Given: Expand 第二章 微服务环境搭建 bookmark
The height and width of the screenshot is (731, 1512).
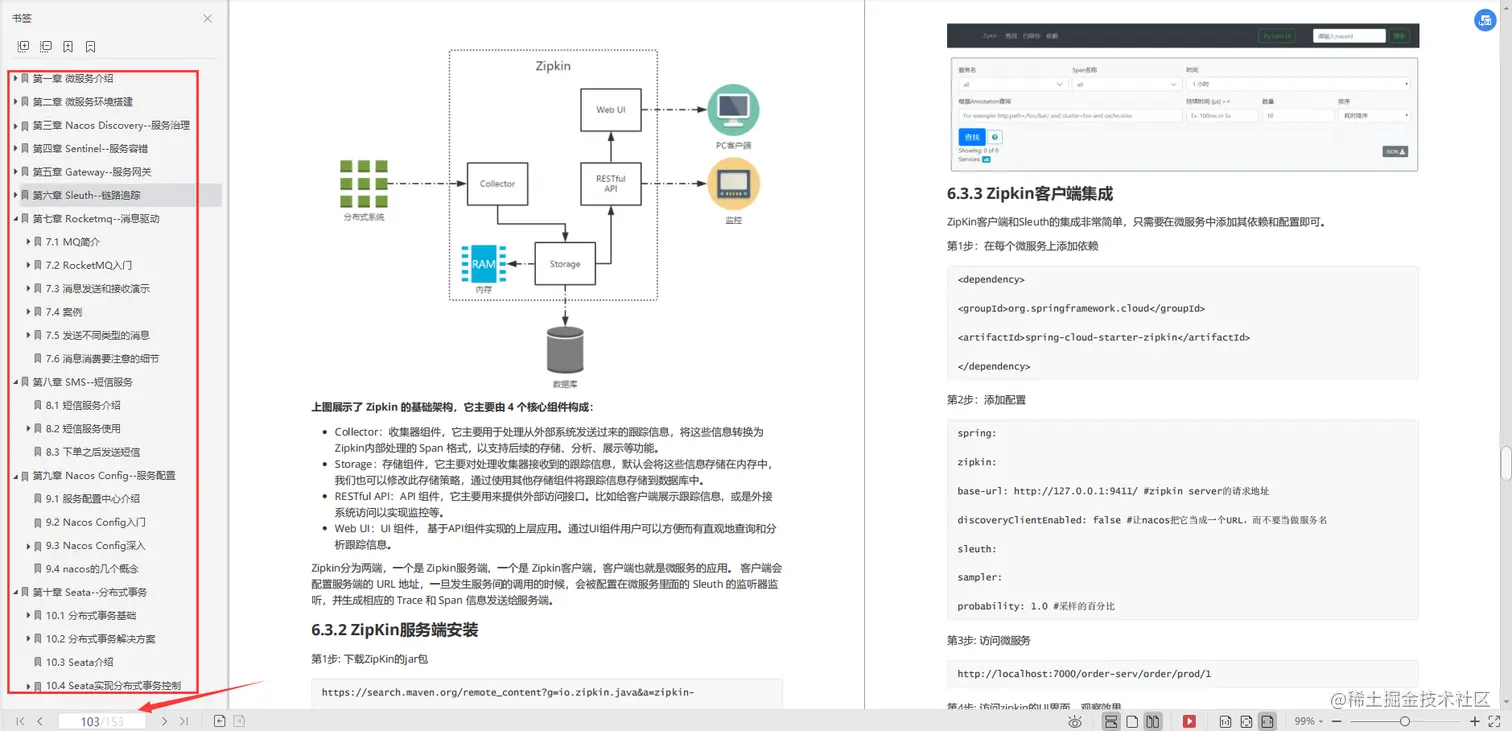Looking at the screenshot, I should (x=15, y=102).
